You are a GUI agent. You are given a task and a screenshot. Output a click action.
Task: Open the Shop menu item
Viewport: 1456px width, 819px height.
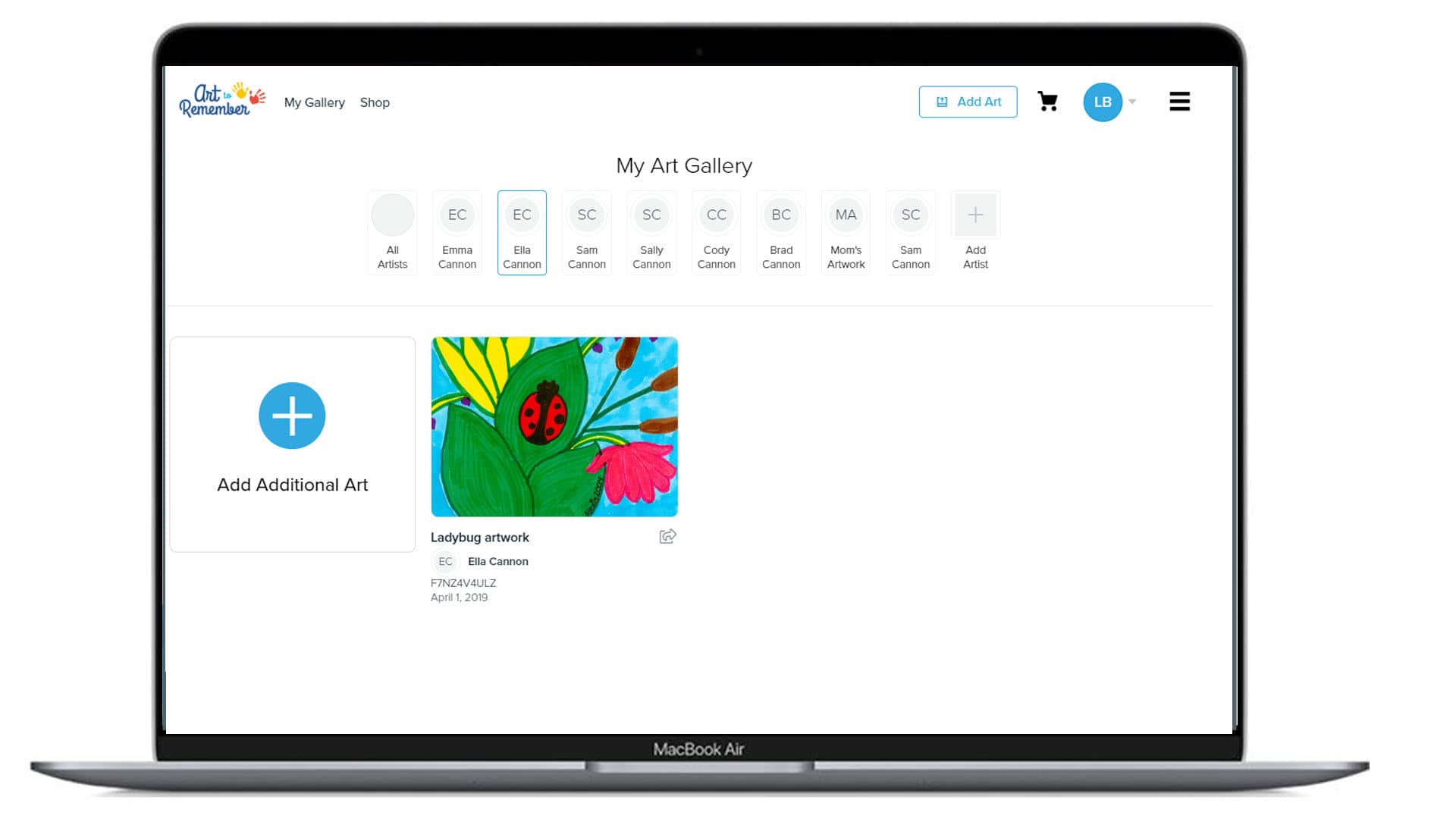click(375, 102)
